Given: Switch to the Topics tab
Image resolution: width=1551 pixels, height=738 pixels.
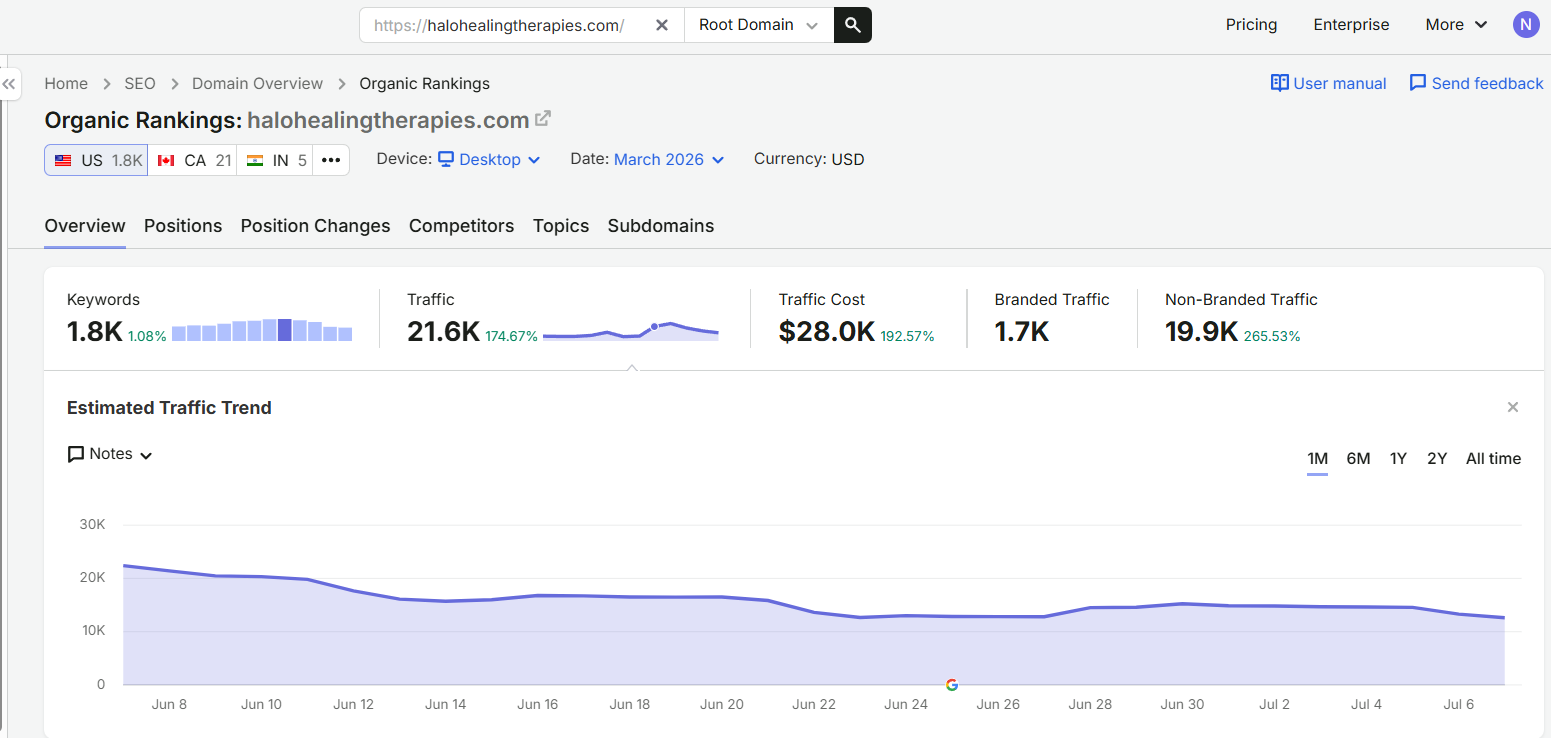Looking at the screenshot, I should [x=561, y=226].
